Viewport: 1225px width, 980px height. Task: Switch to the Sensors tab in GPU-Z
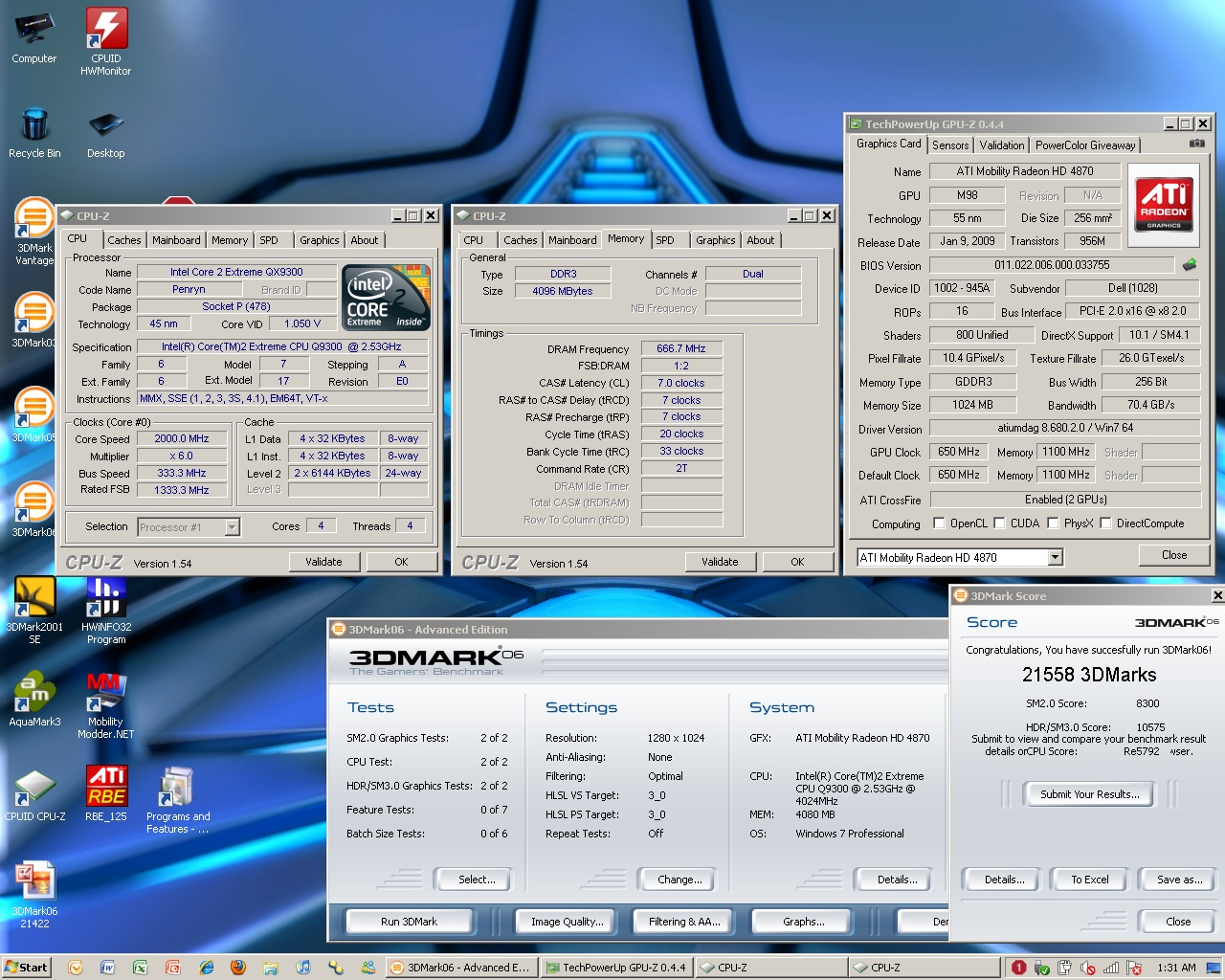pos(950,145)
